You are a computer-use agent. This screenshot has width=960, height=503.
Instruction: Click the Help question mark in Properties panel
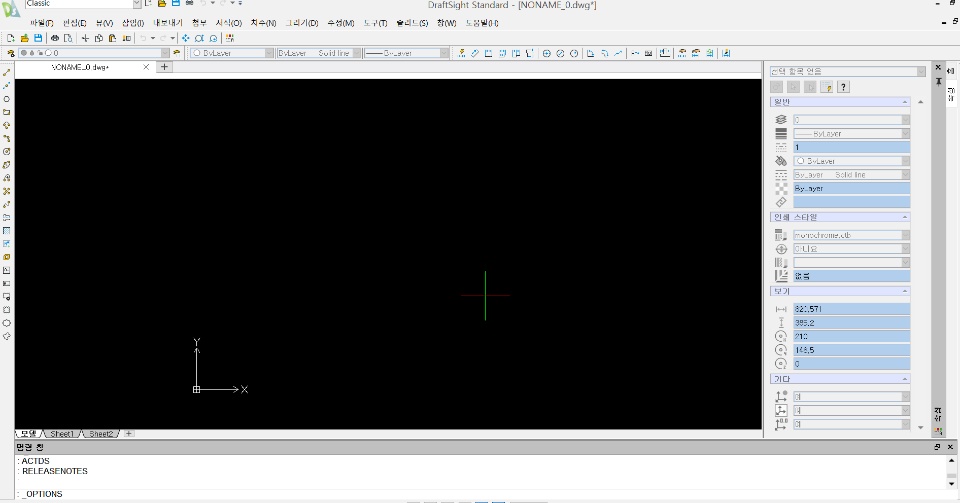(843, 87)
